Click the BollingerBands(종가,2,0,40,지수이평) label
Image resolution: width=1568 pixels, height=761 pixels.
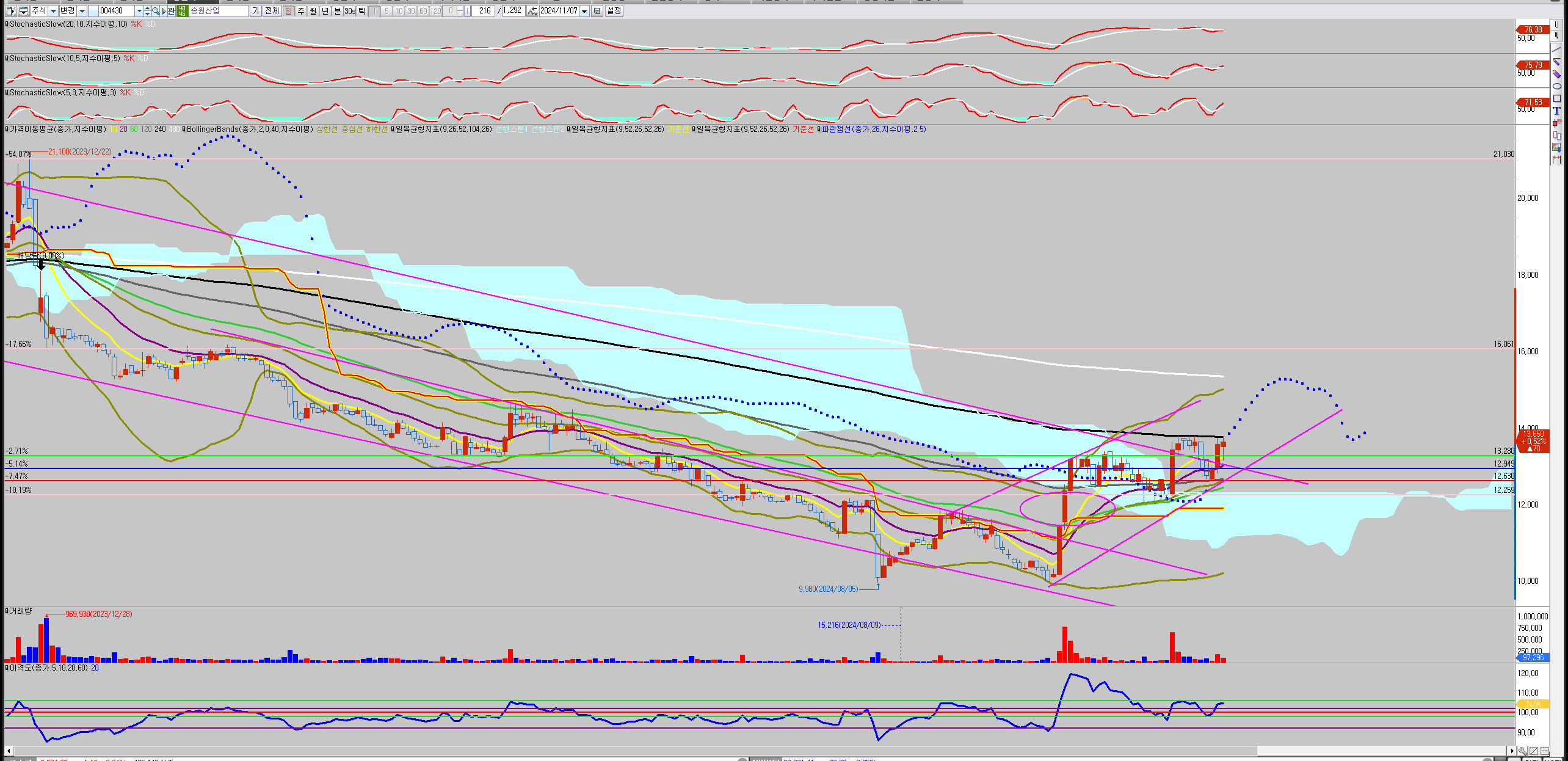[249, 129]
